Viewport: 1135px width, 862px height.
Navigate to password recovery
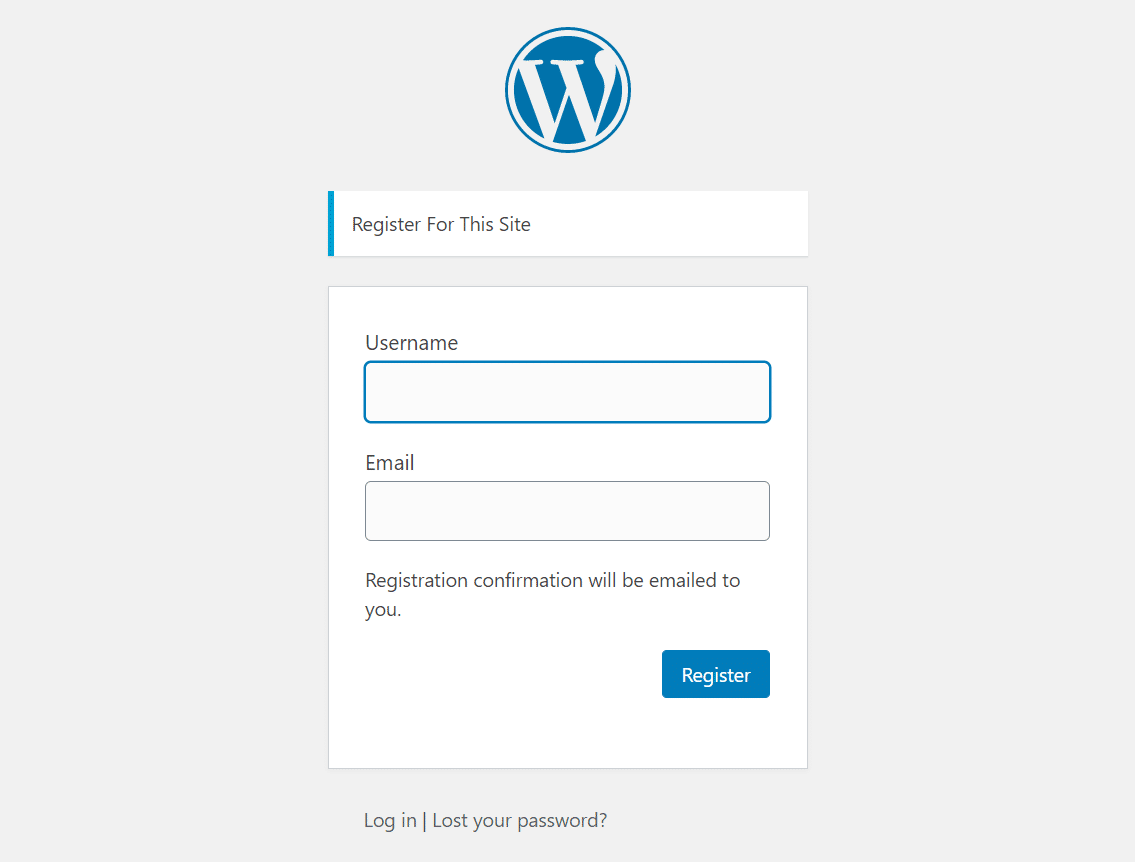[x=519, y=819]
